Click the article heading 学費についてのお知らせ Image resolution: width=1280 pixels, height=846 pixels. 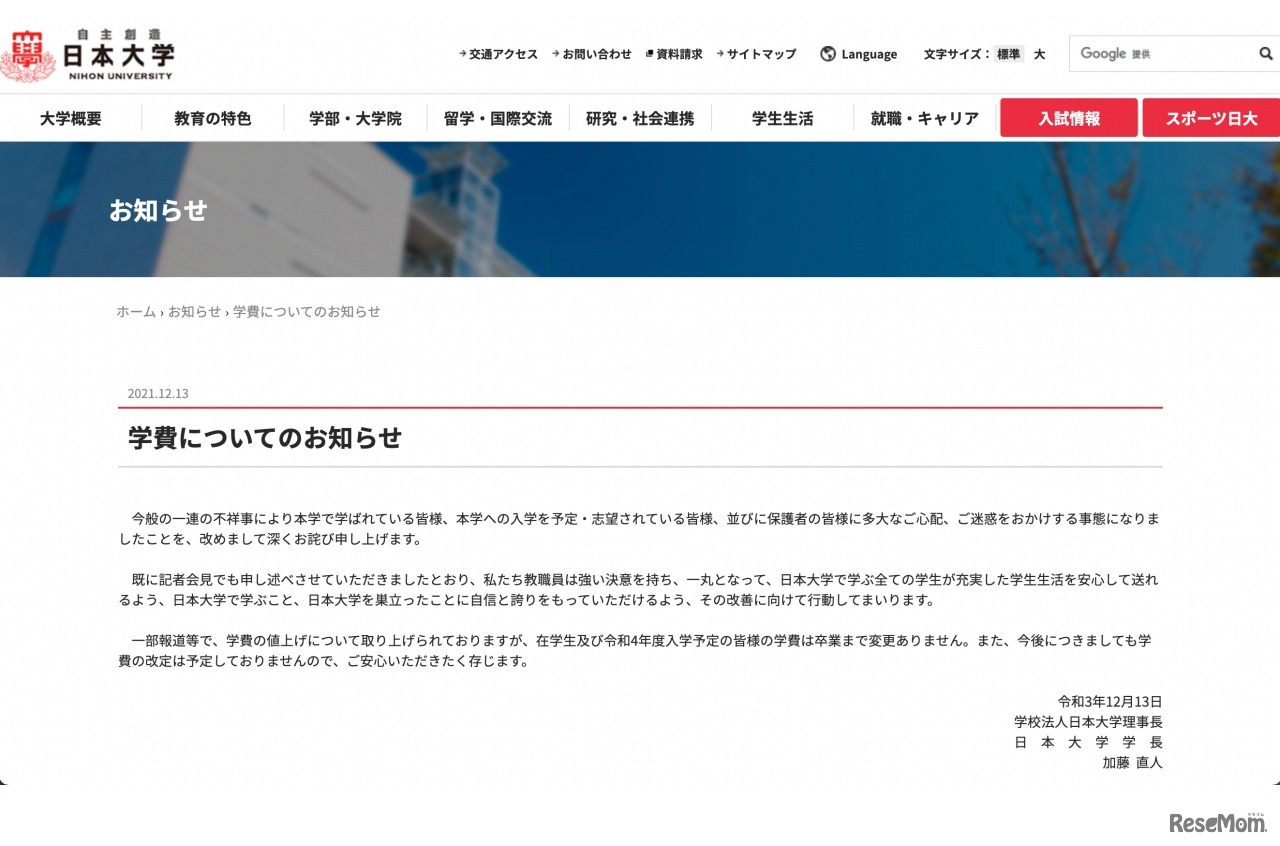point(265,438)
